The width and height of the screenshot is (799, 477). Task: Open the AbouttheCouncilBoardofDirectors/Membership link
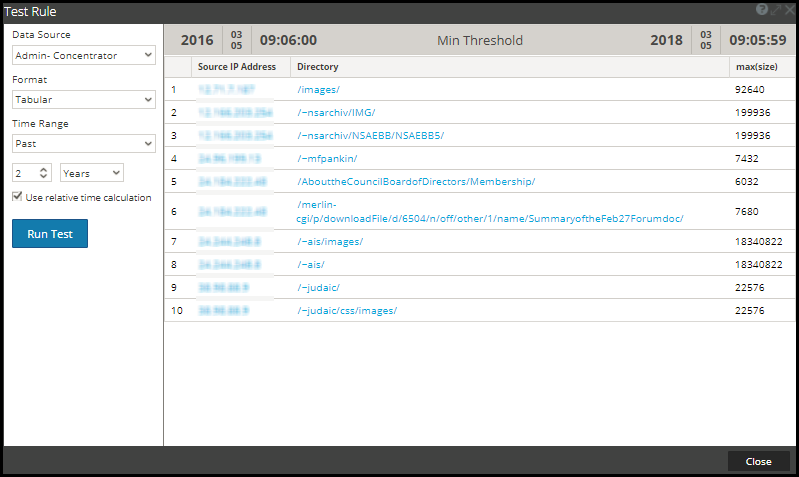click(x=416, y=181)
